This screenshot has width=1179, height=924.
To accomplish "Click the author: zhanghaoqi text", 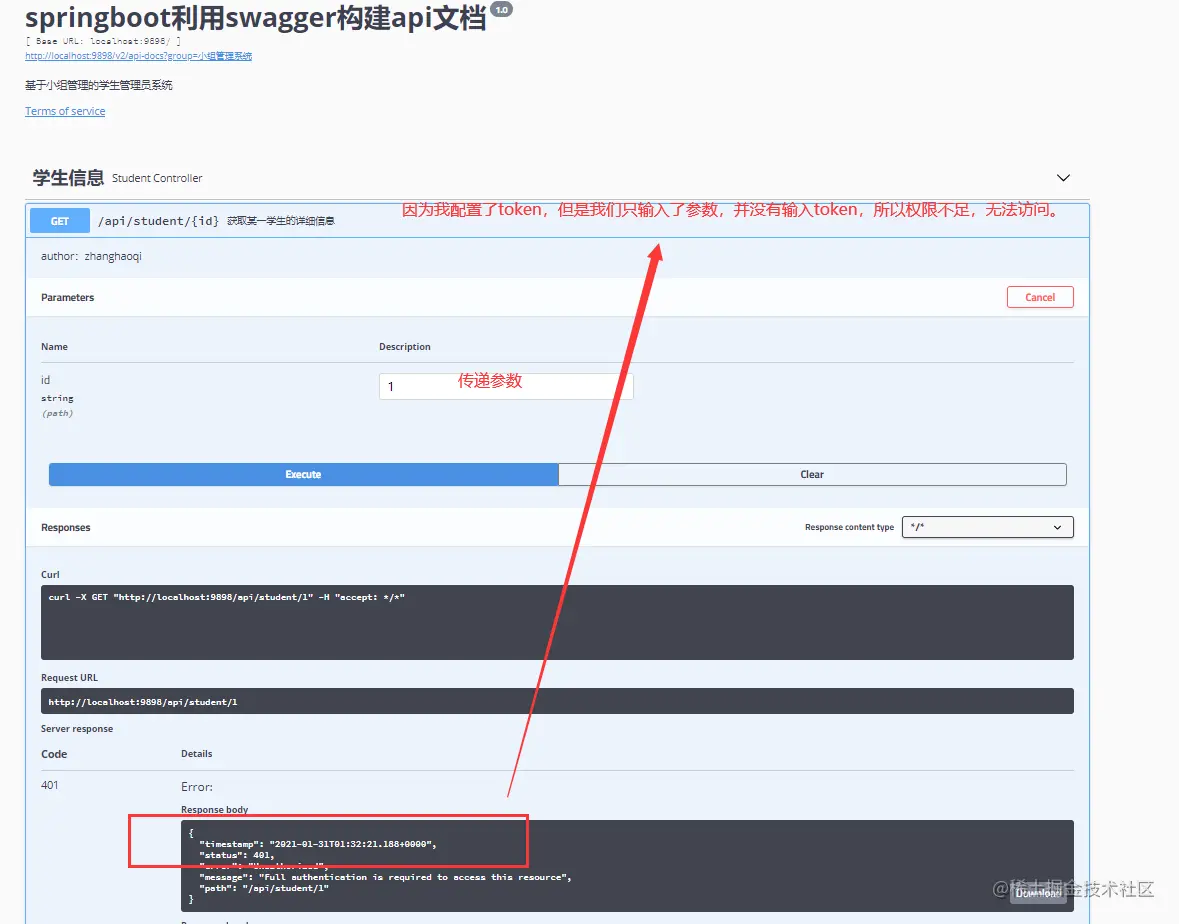I will (x=91, y=256).
